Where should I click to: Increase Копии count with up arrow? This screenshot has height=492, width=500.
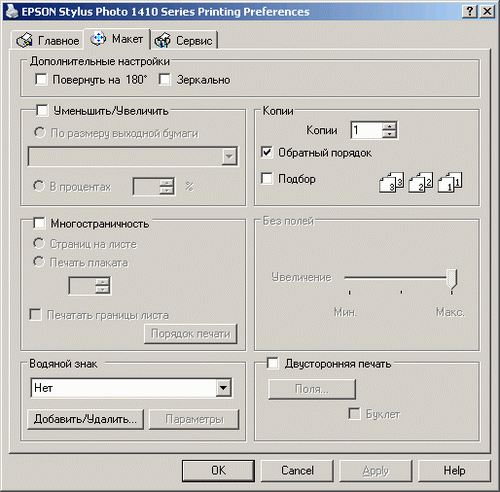click(x=389, y=126)
